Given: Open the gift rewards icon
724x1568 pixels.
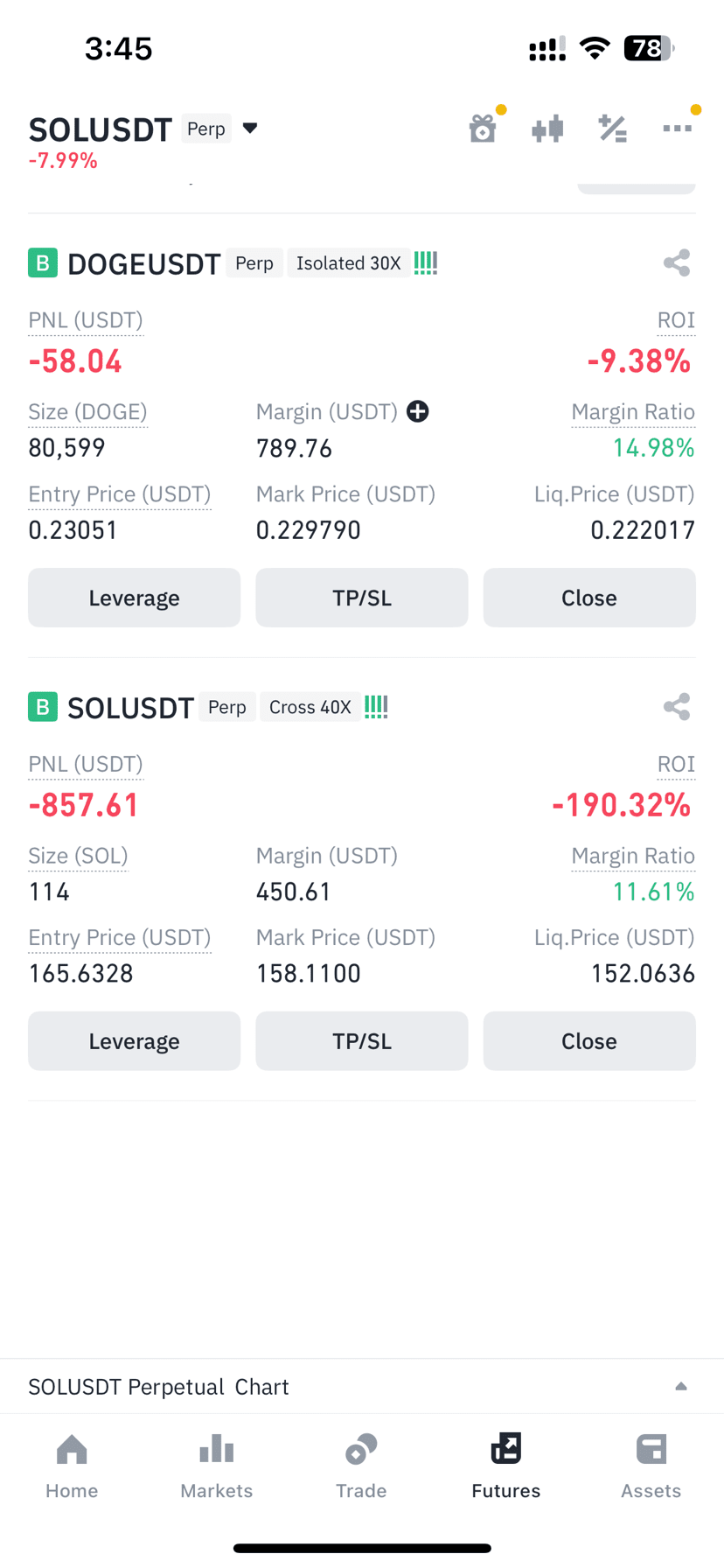Looking at the screenshot, I should tap(483, 129).
